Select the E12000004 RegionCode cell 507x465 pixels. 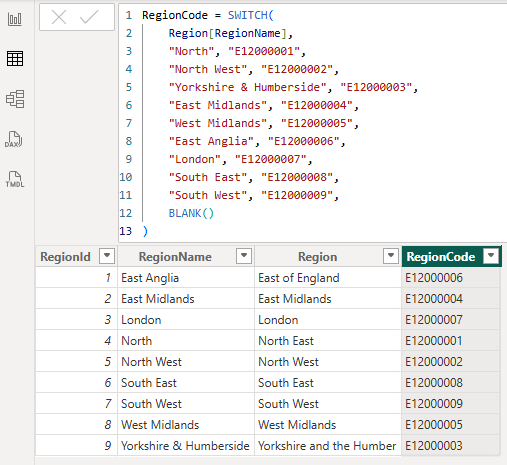pyautogui.click(x=451, y=299)
